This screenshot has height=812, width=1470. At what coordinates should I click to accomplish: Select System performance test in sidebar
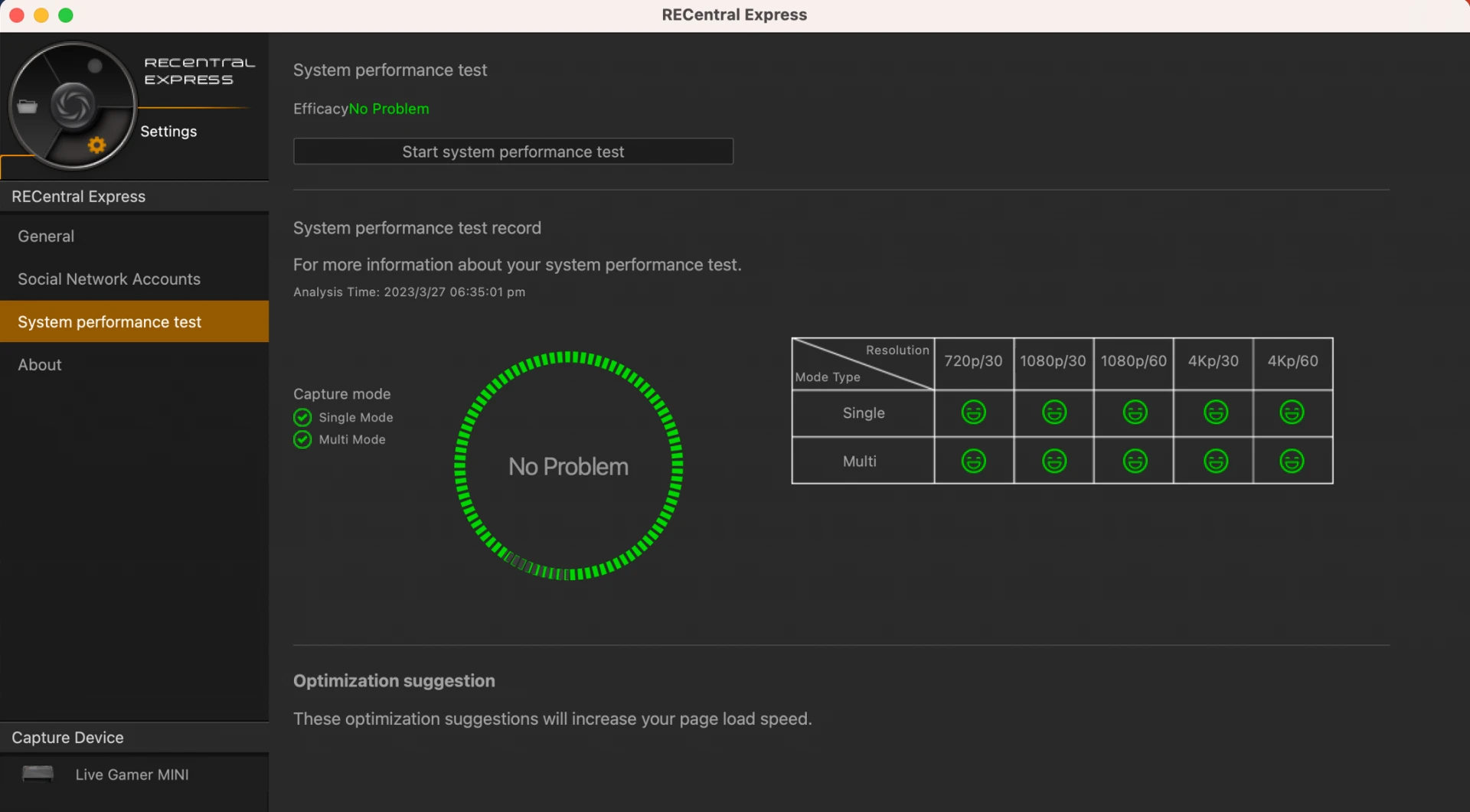click(x=109, y=321)
